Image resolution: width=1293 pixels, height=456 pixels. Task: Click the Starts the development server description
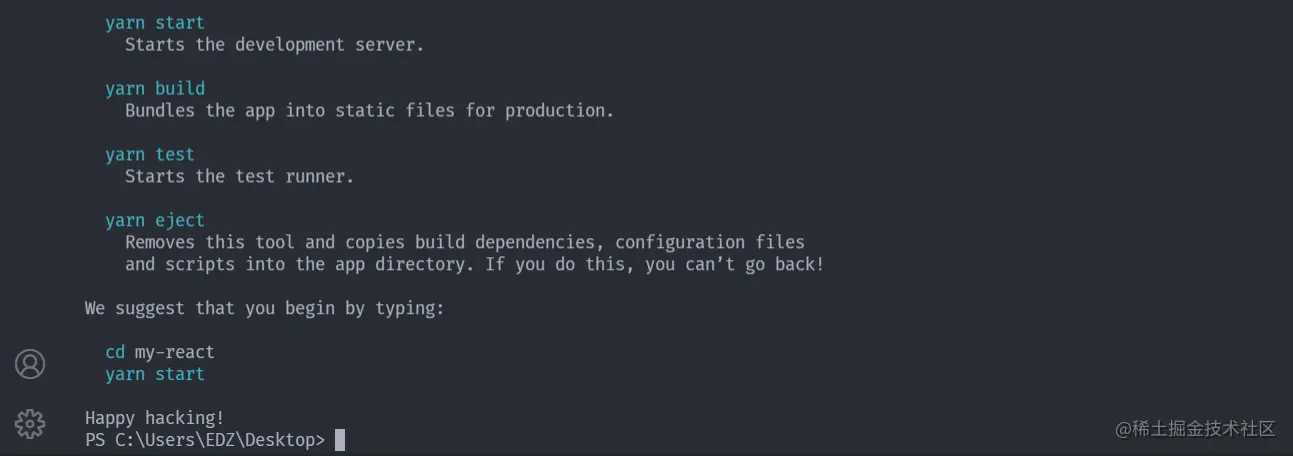point(275,45)
